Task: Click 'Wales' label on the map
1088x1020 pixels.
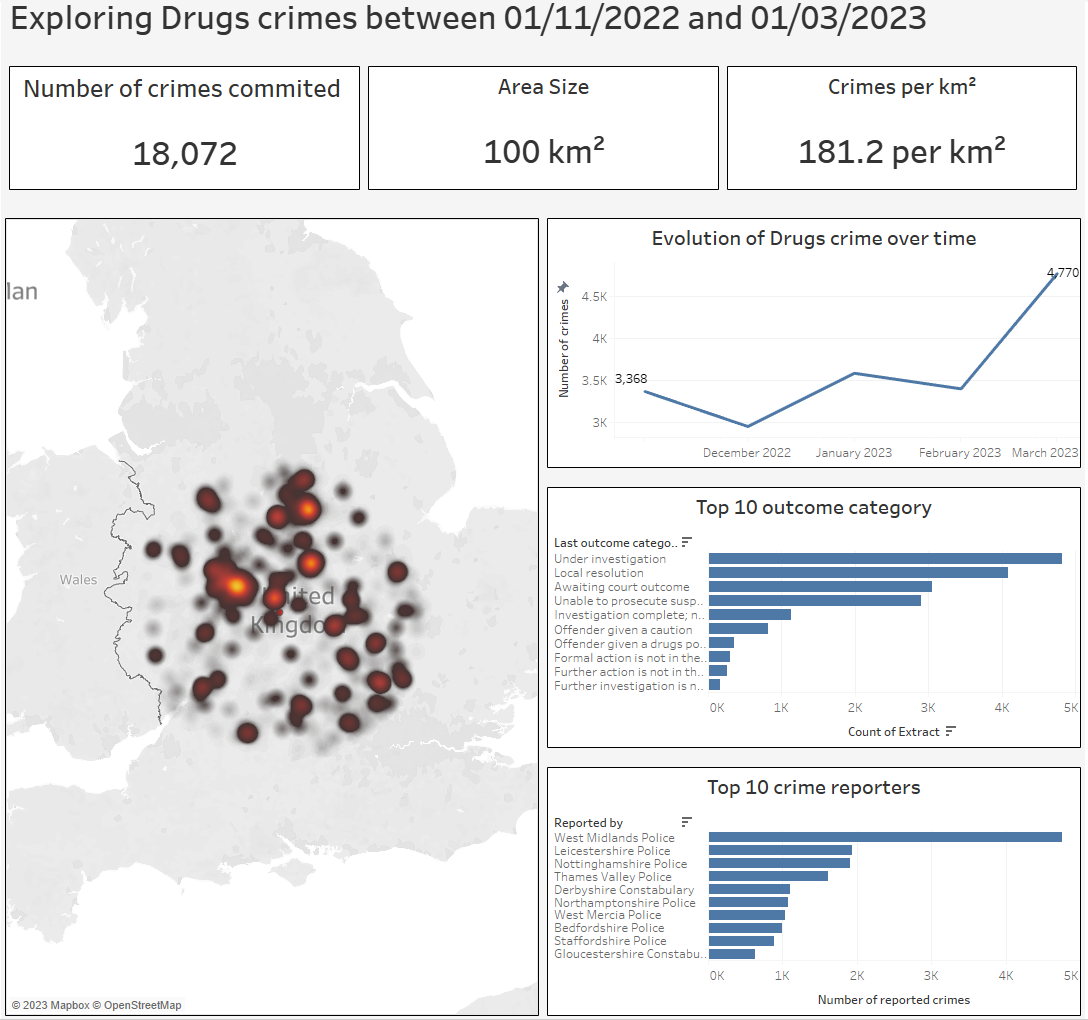Action: tap(78, 580)
